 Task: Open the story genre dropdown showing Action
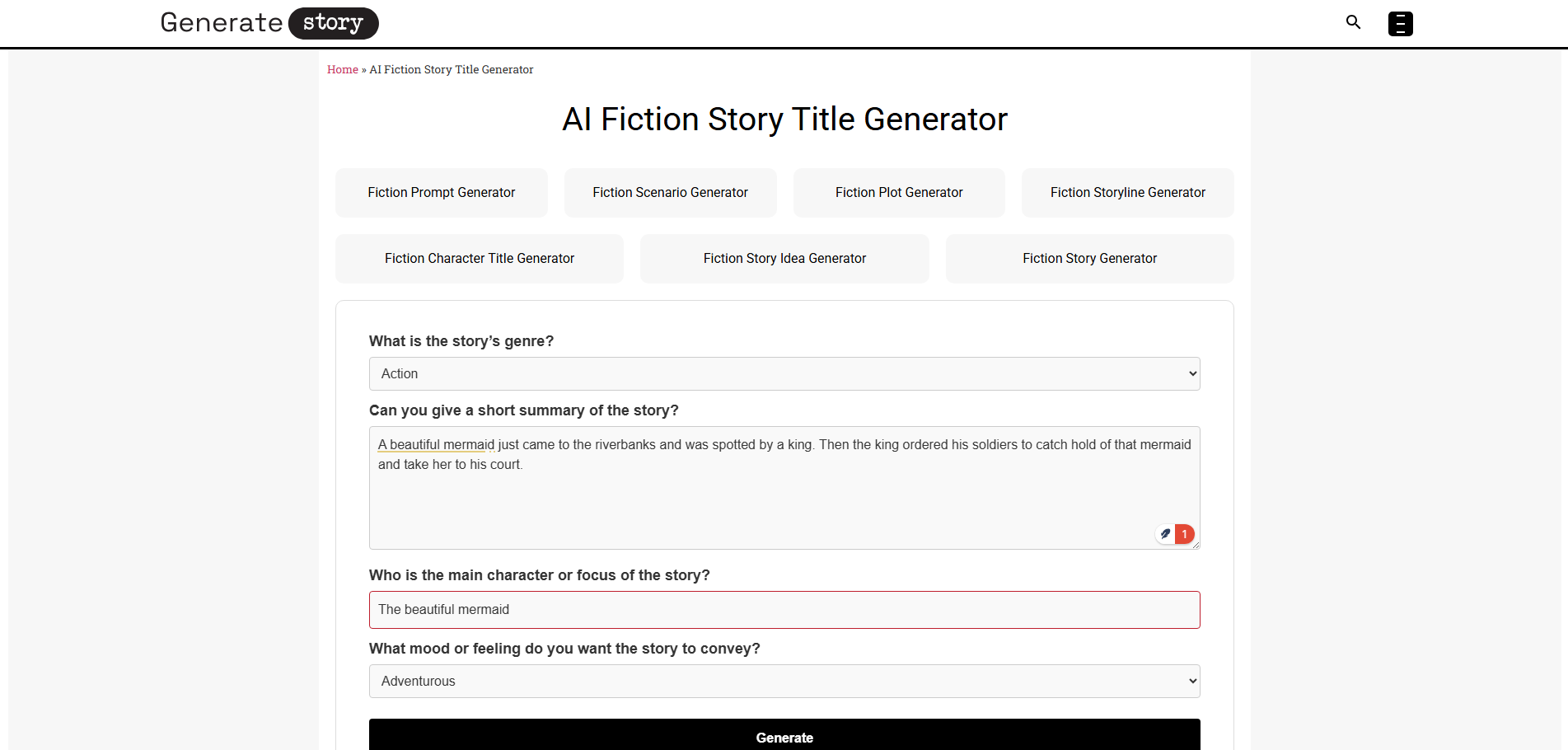784,373
